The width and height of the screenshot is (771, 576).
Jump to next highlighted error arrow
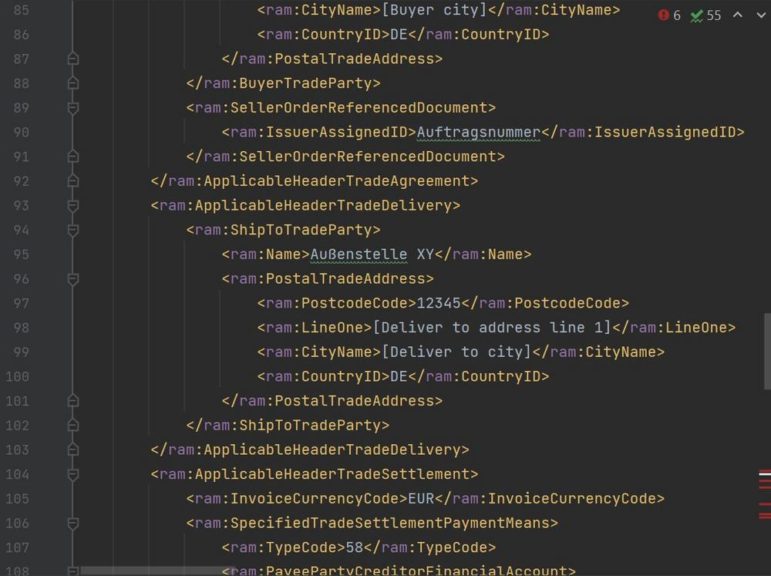[x=760, y=17]
